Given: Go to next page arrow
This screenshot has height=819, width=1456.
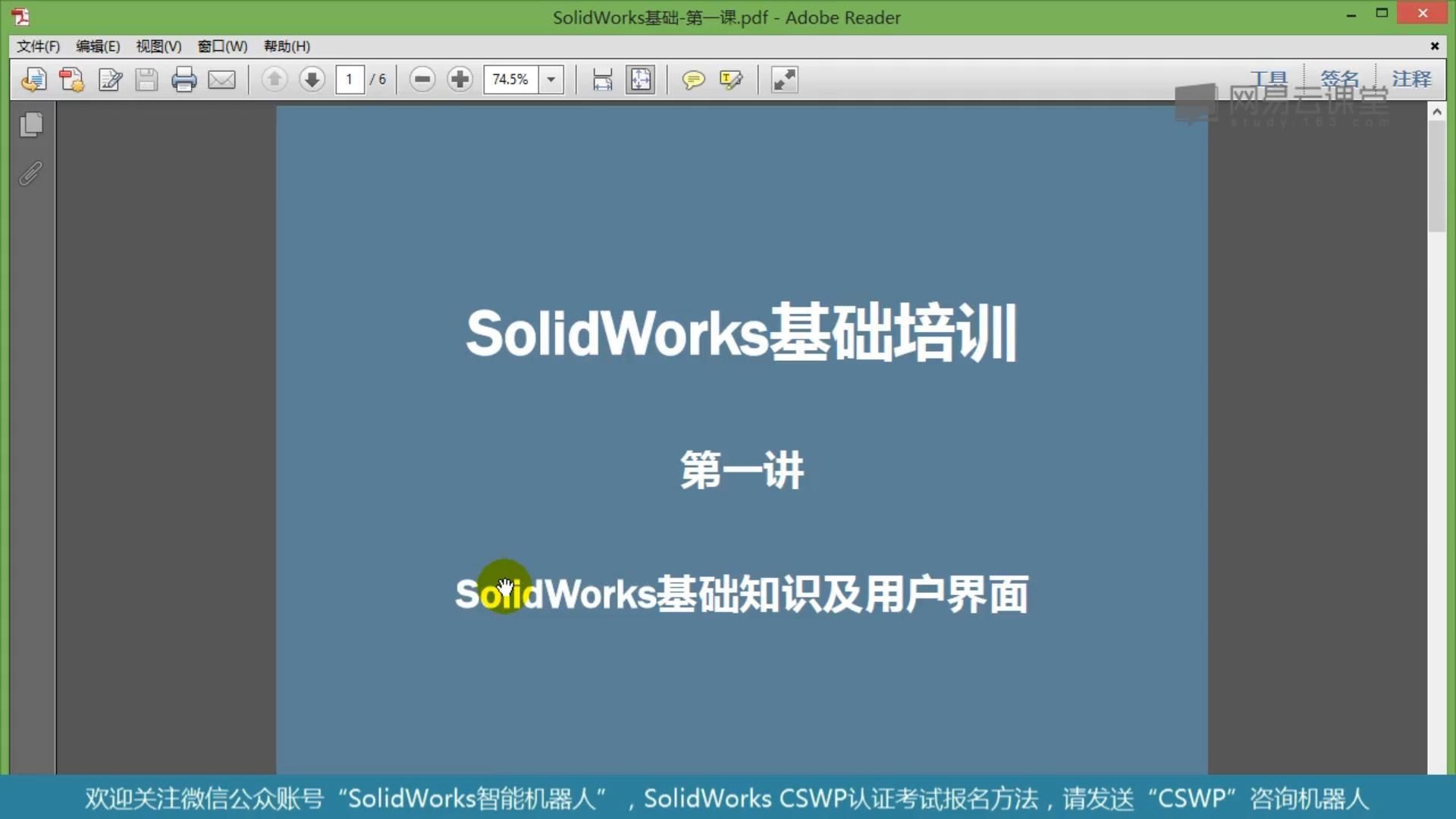Looking at the screenshot, I should point(312,79).
